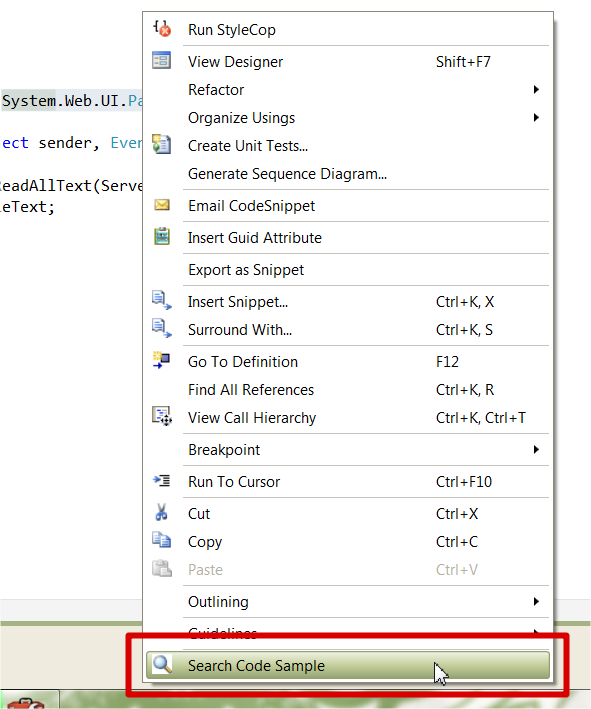Click the Search Code Sample magnifier icon

[161, 665]
